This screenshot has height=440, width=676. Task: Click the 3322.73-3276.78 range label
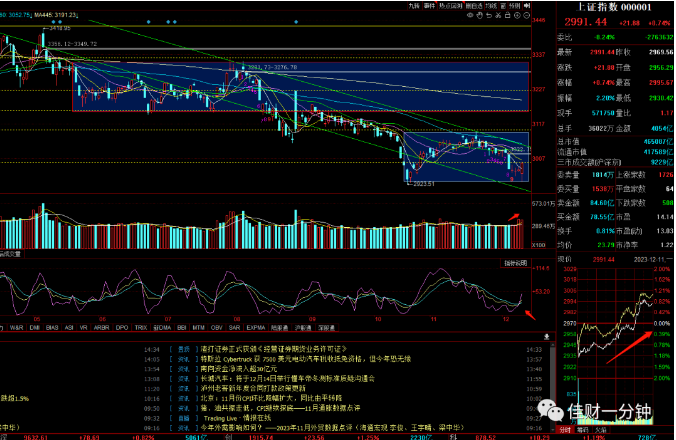(272, 67)
